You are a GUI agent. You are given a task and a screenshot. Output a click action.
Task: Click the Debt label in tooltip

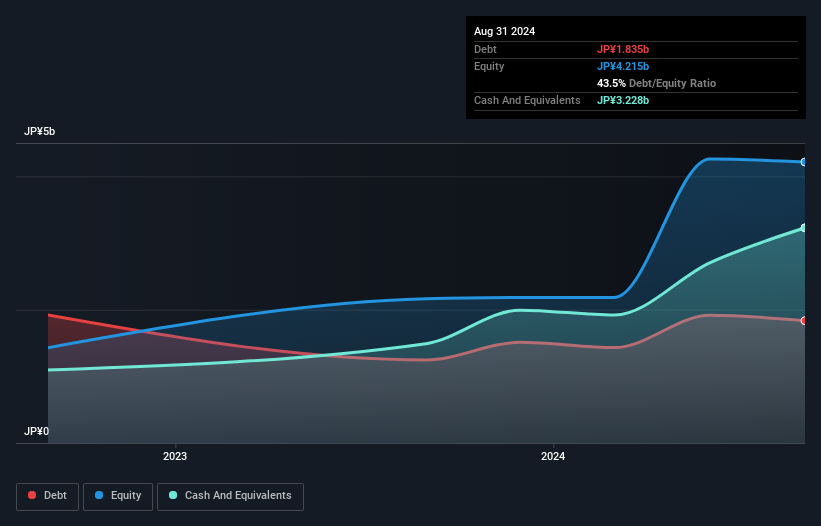tap(485, 49)
